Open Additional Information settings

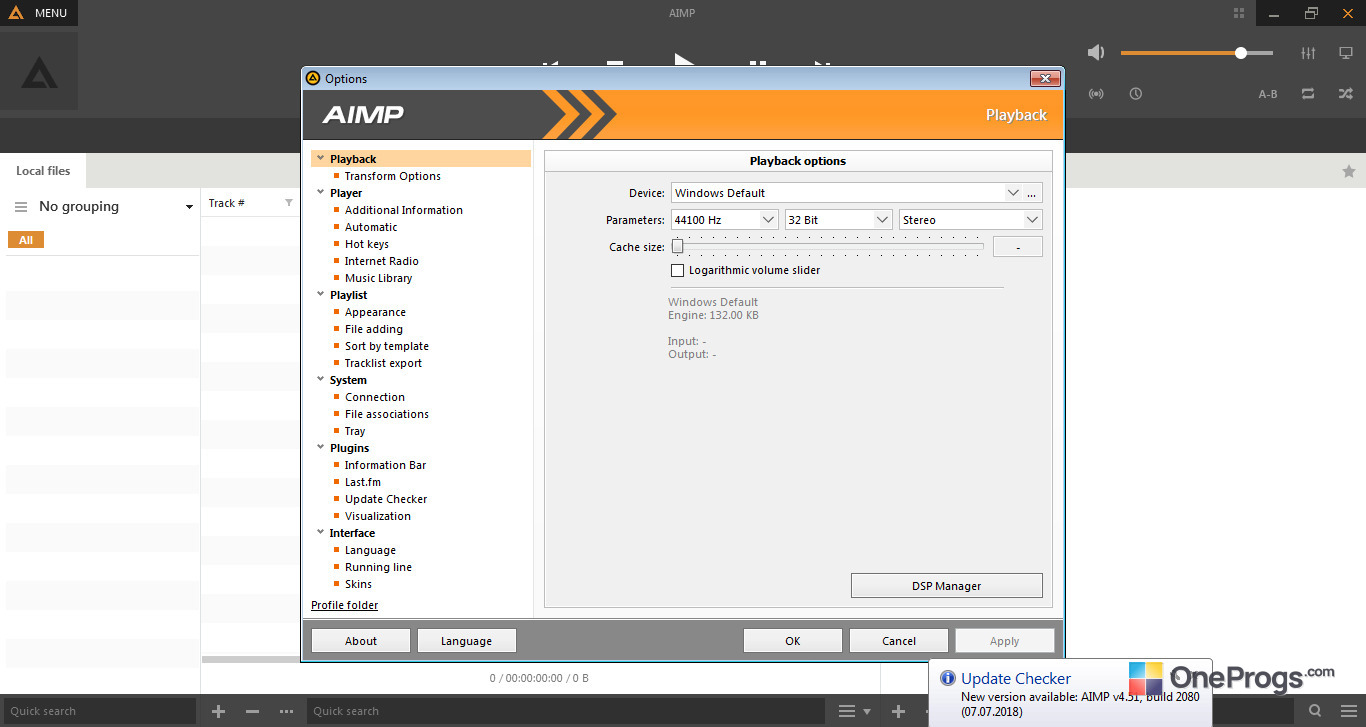tap(404, 210)
